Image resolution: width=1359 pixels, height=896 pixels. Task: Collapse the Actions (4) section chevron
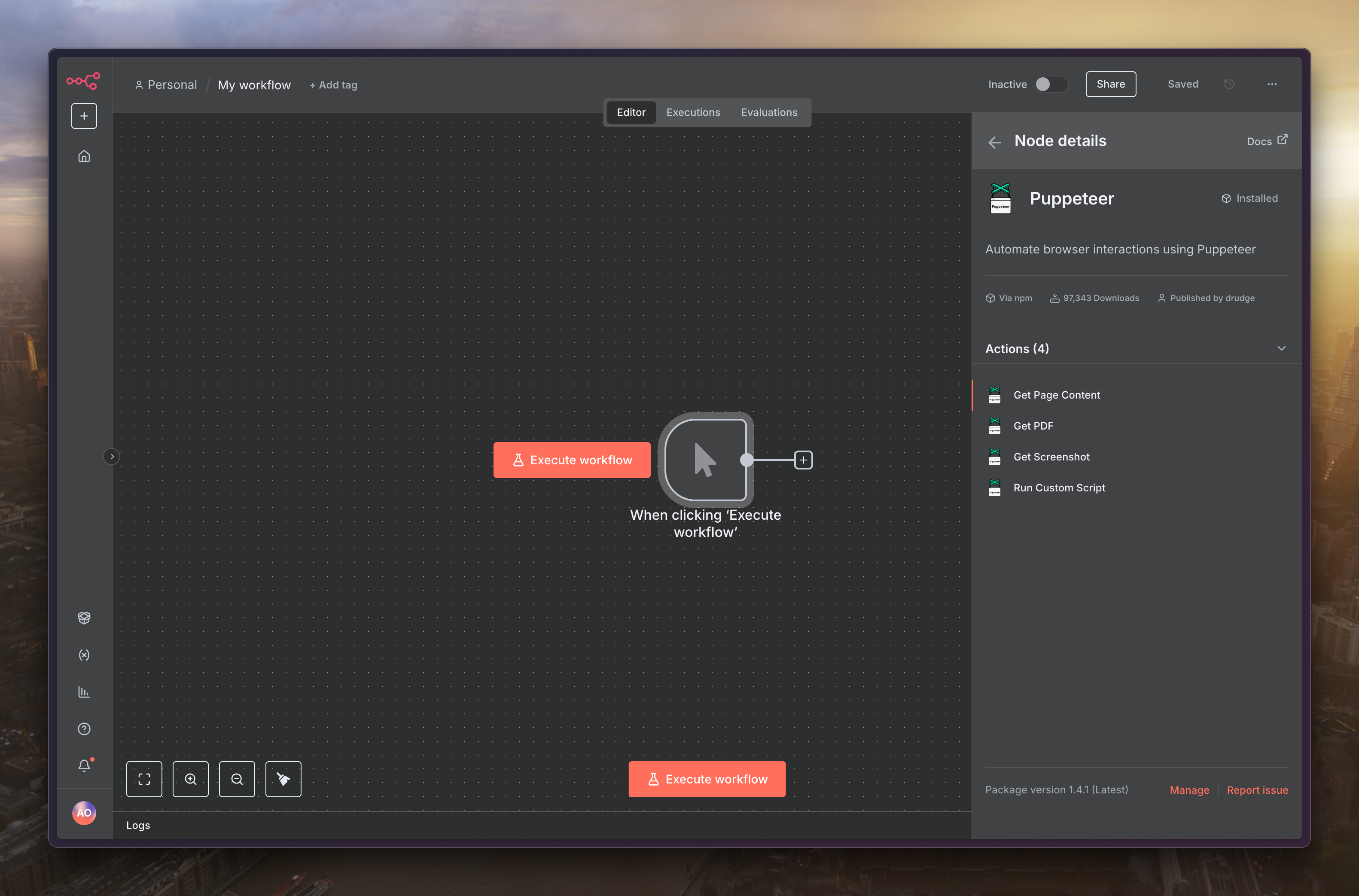[1281, 349]
